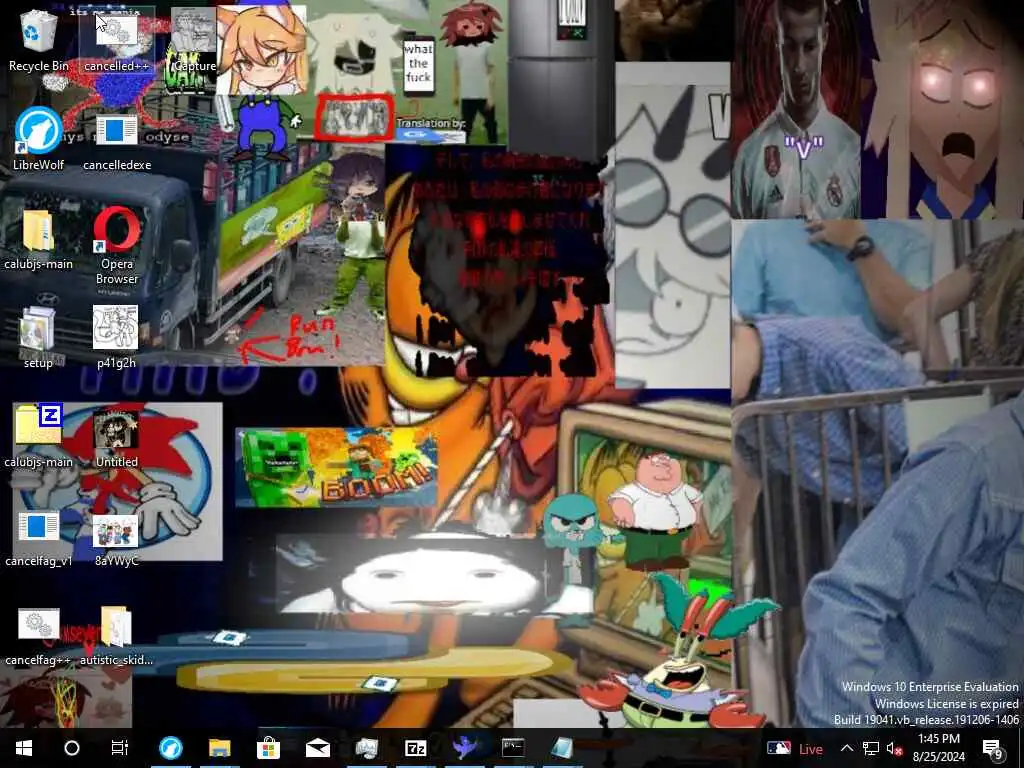Open the muted volume tray icon
The width and height of the screenshot is (1024, 768).
point(895,749)
